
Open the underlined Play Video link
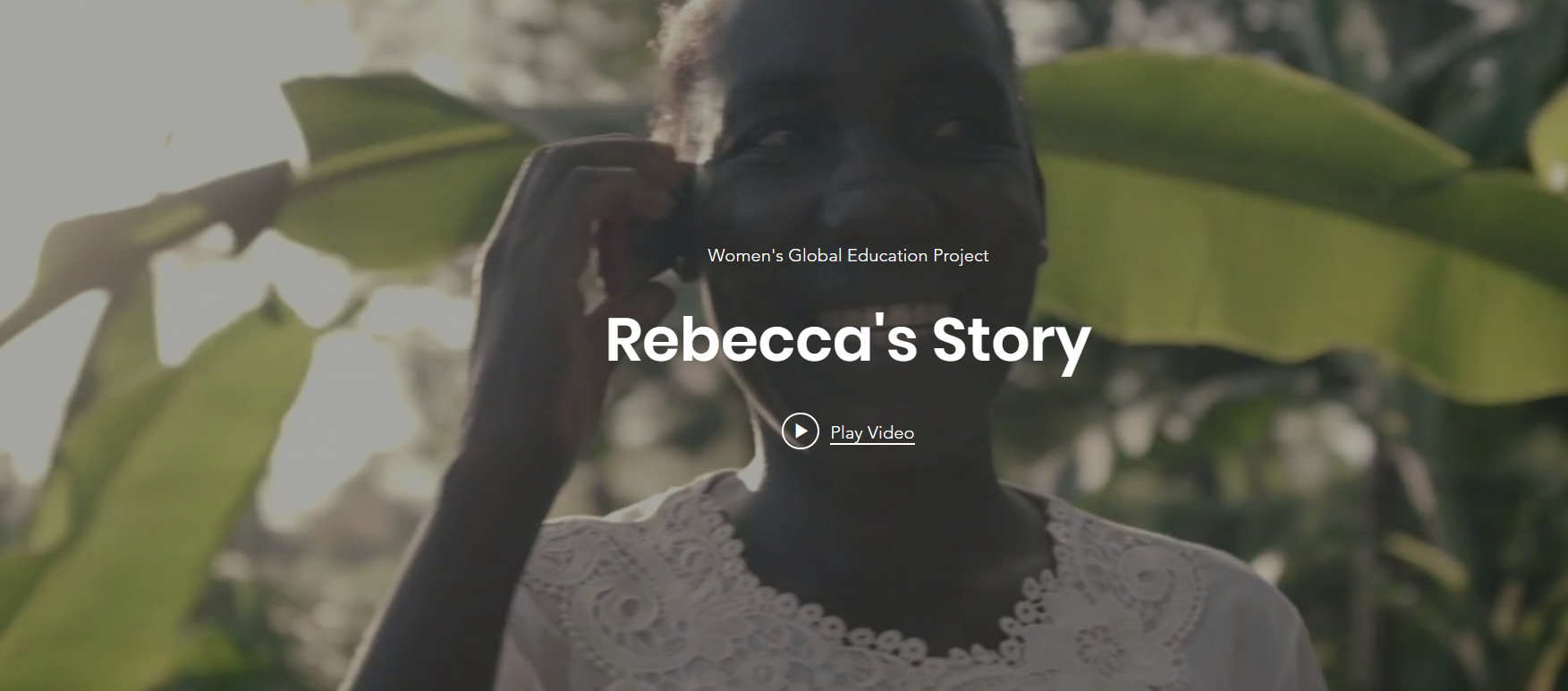[872, 432]
